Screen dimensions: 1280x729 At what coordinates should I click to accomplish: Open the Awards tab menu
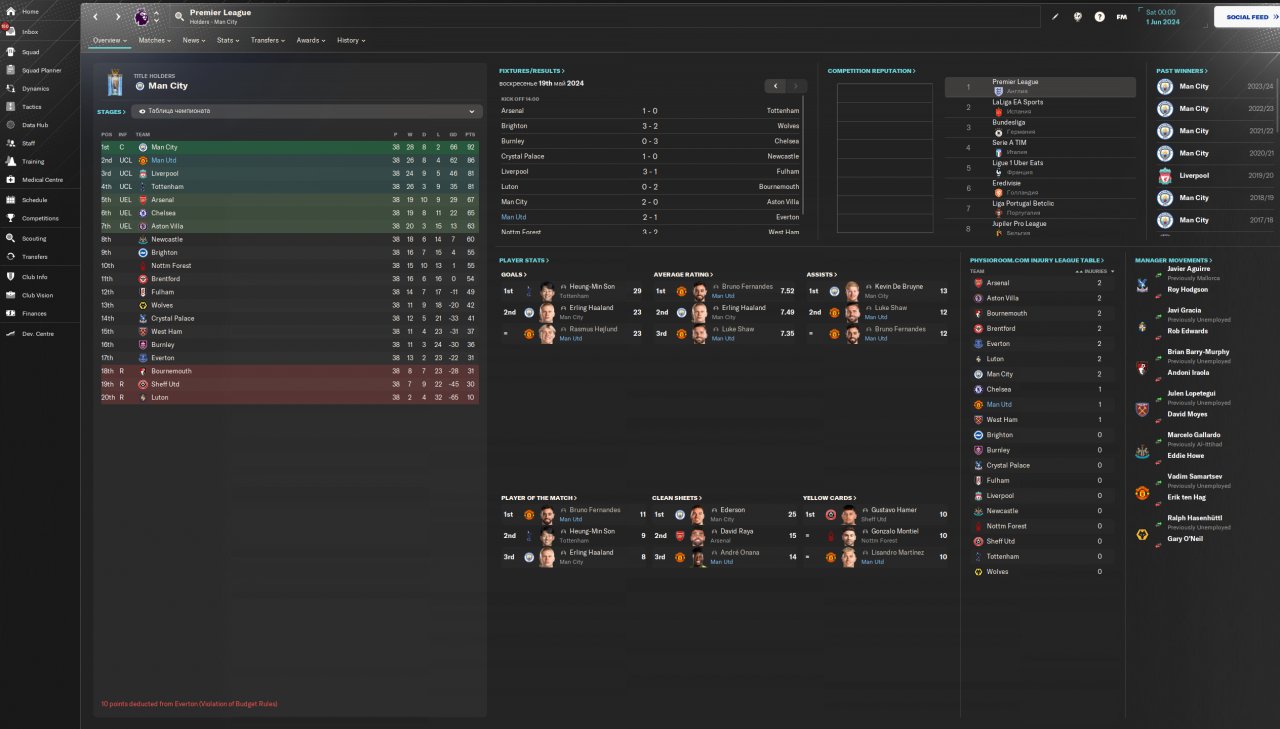pos(311,41)
